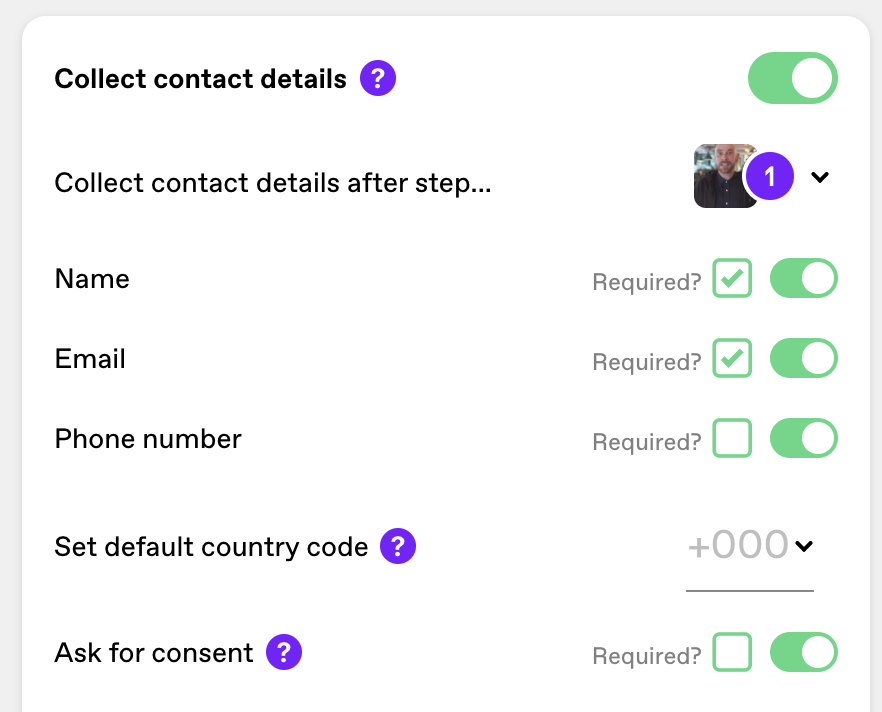Expand the step selection chevron
This screenshot has width=882, height=712.
(x=820, y=177)
